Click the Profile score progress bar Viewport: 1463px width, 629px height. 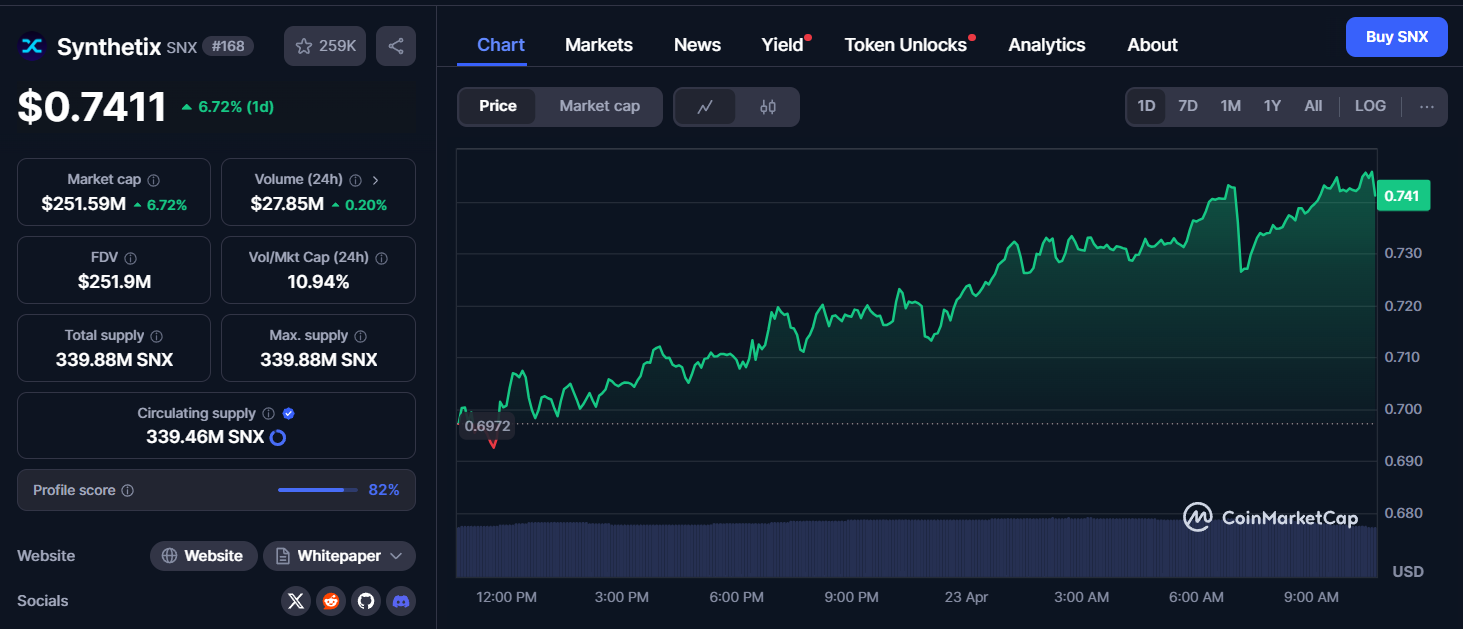pos(317,490)
